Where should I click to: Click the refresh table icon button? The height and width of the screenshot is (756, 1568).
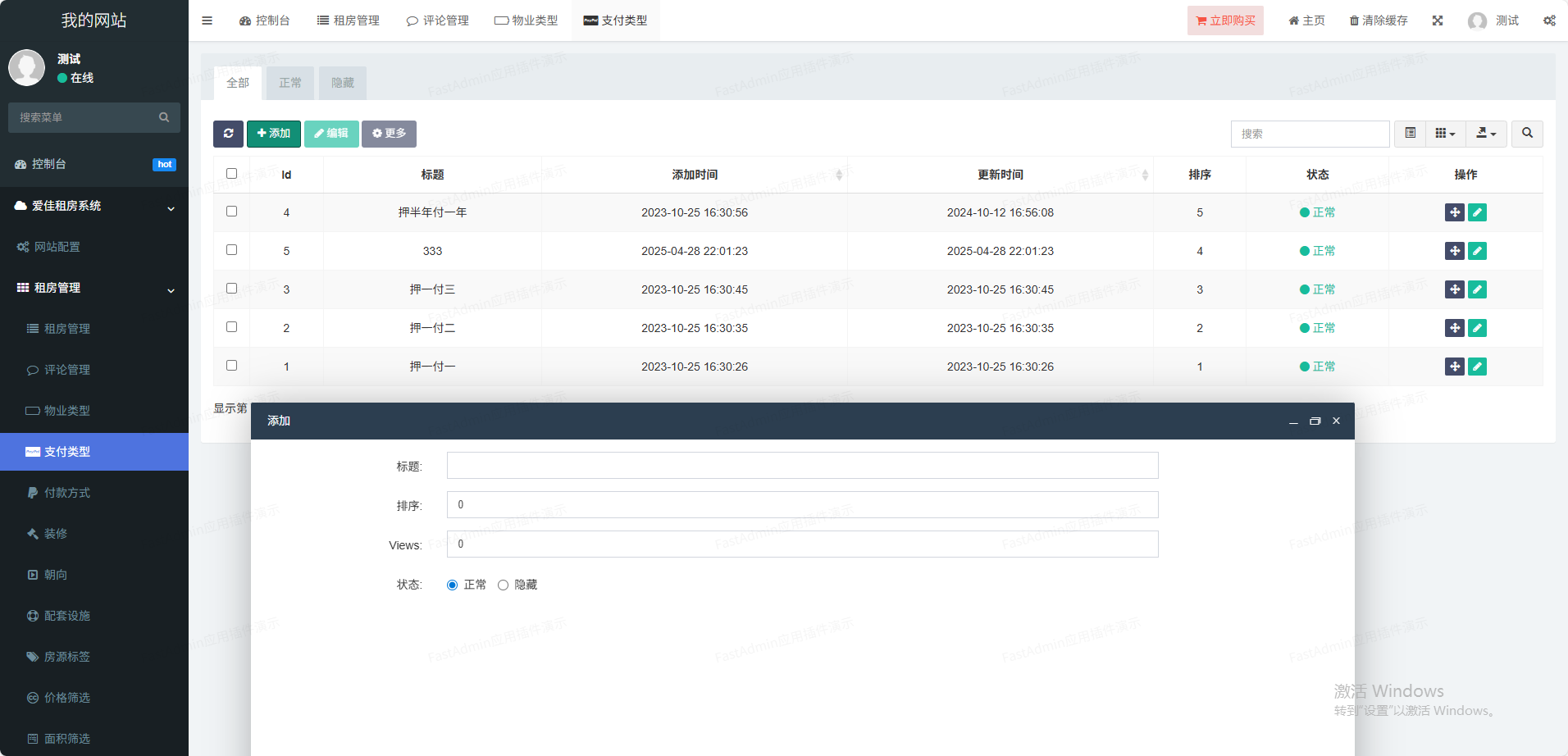(x=228, y=134)
